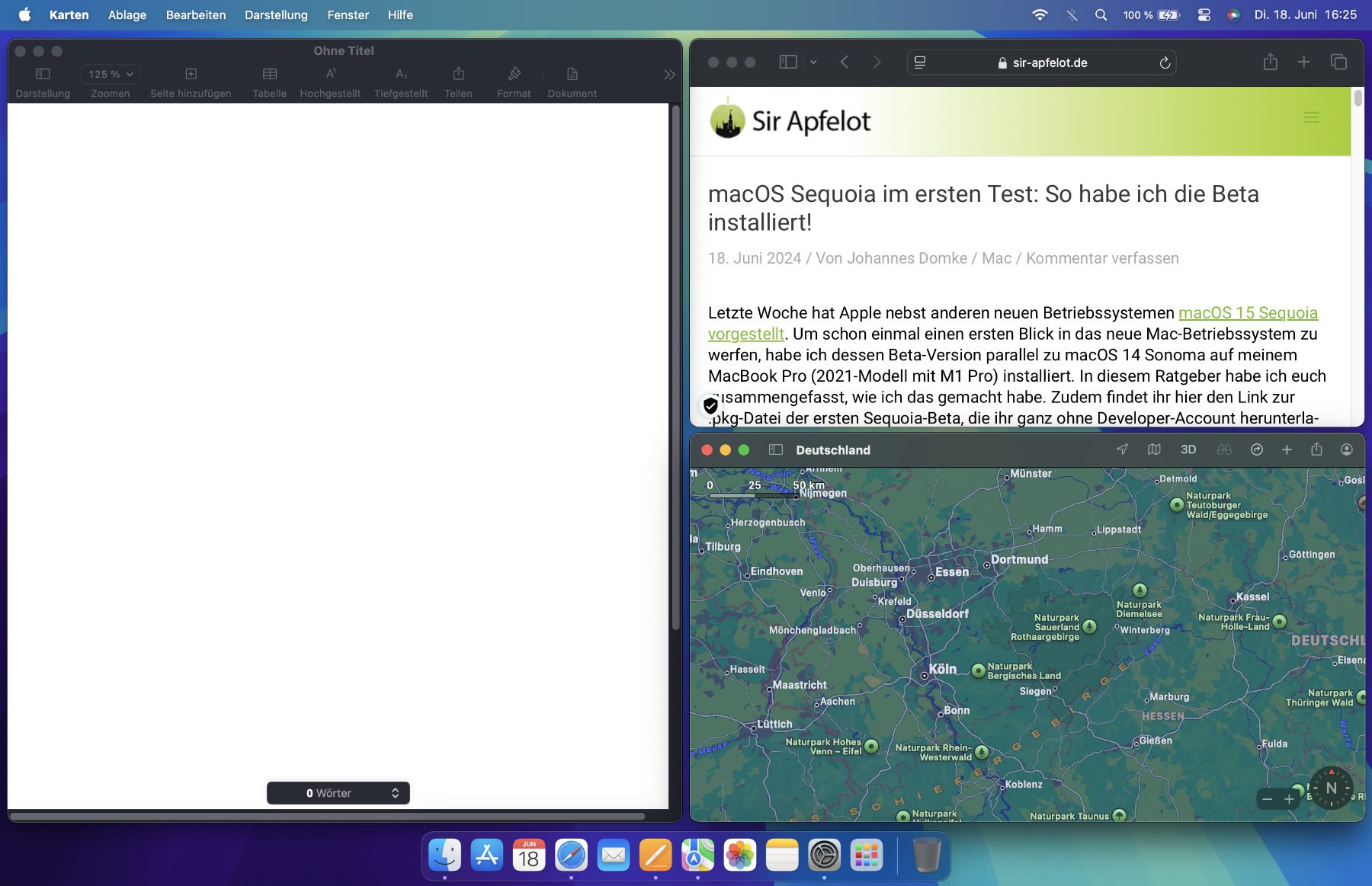Open the 125 % zoom dropdown
Image resolution: width=1372 pixels, height=886 pixels.
pos(111,75)
